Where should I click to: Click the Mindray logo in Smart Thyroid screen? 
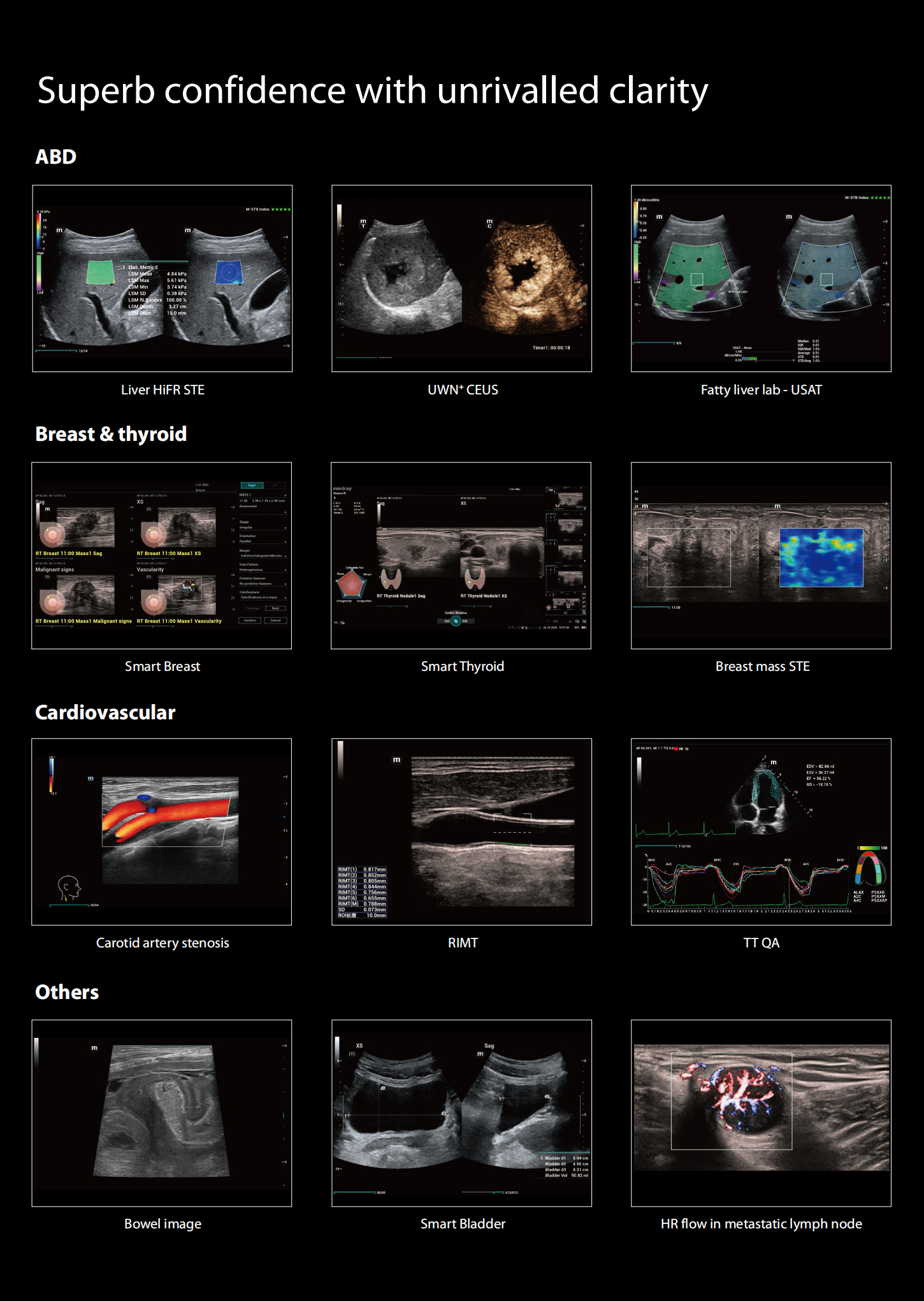[342, 489]
